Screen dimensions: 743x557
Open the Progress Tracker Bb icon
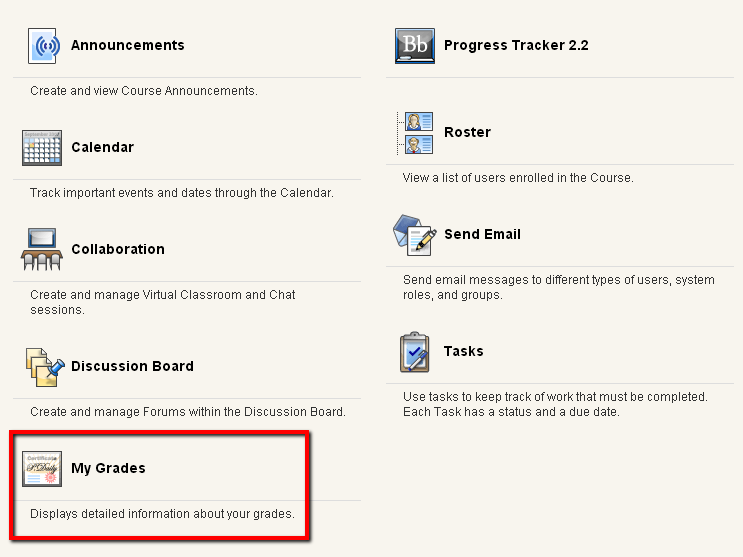click(x=415, y=46)
